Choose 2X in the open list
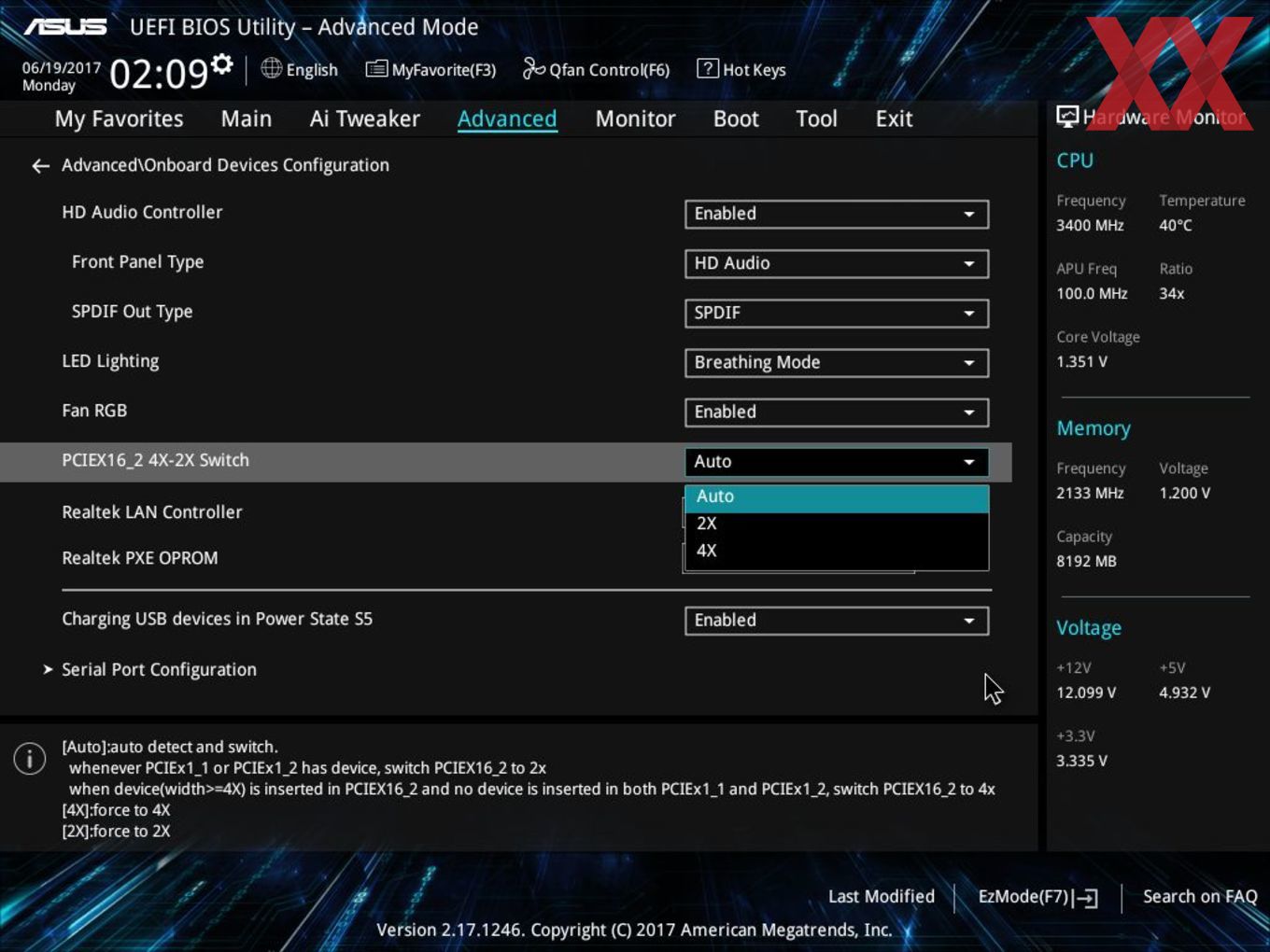 coord(837,524)
